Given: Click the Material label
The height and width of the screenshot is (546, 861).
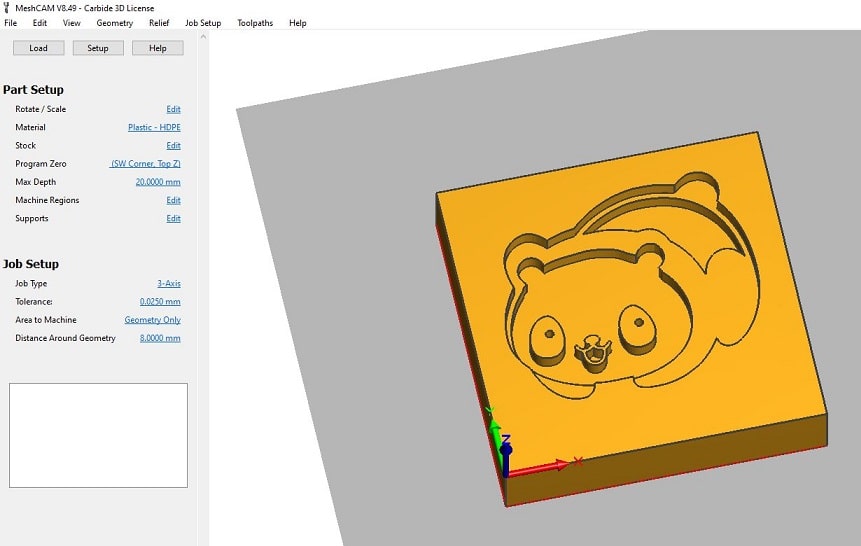Looking at the screenshot, I should pyautogui.click(x=31, y=127).
